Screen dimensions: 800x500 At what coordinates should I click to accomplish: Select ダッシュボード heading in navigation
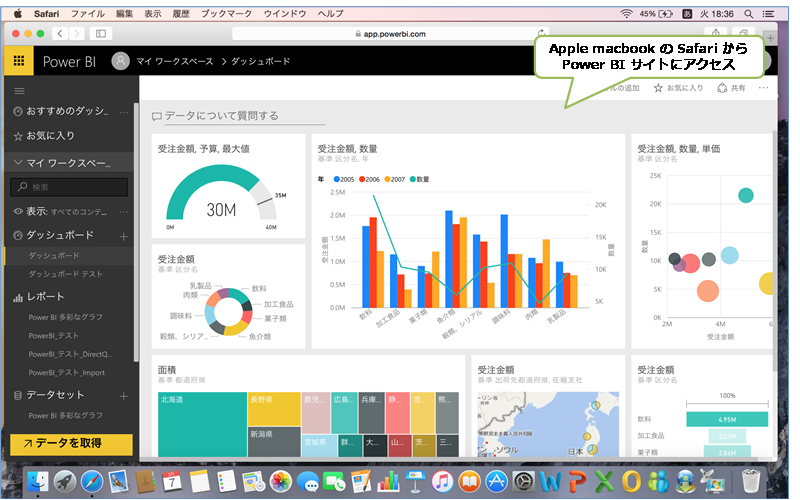pyautogui.click(x=60, y=235)
